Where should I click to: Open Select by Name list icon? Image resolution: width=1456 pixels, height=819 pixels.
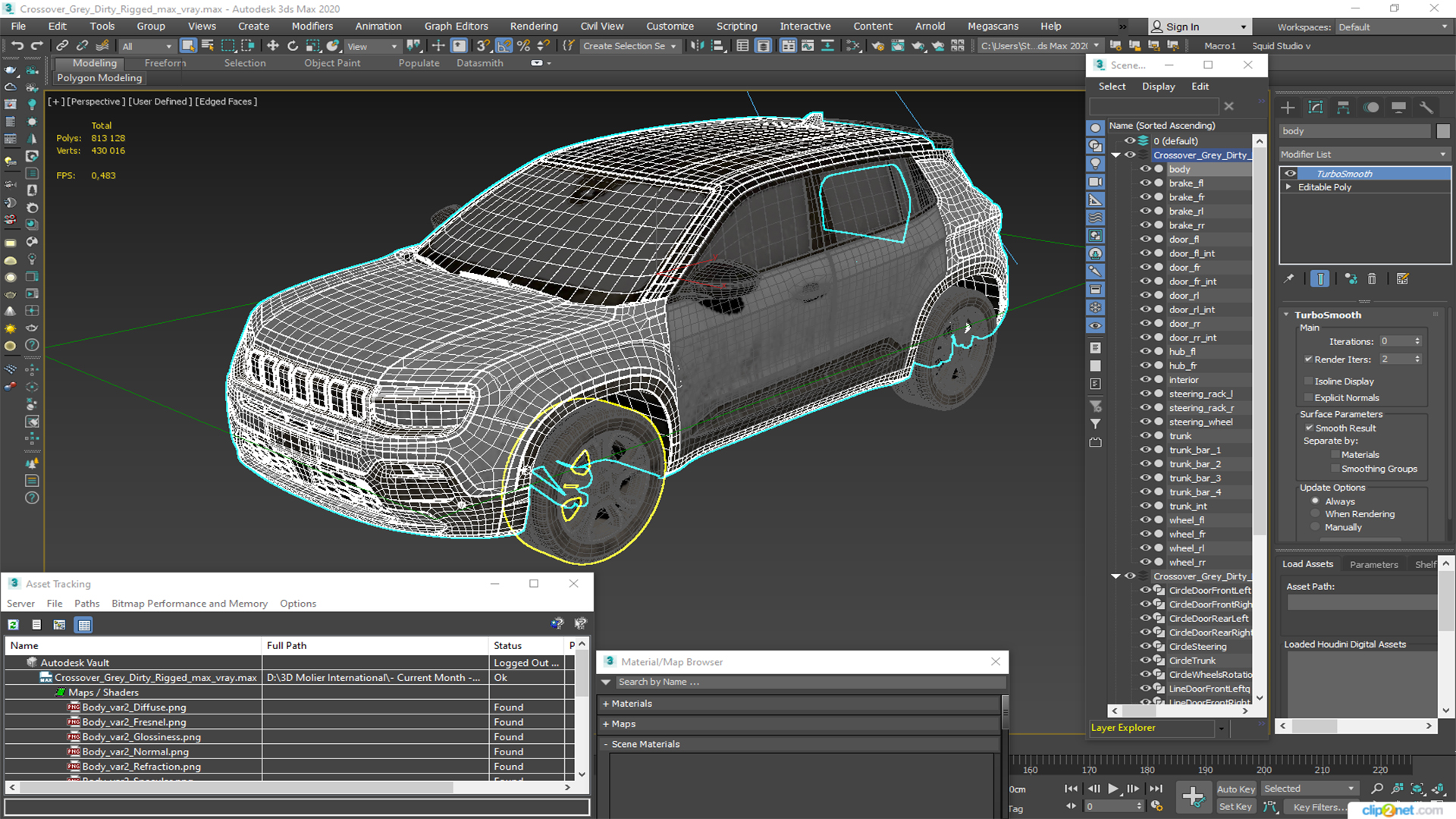click(x=207, y=46)
